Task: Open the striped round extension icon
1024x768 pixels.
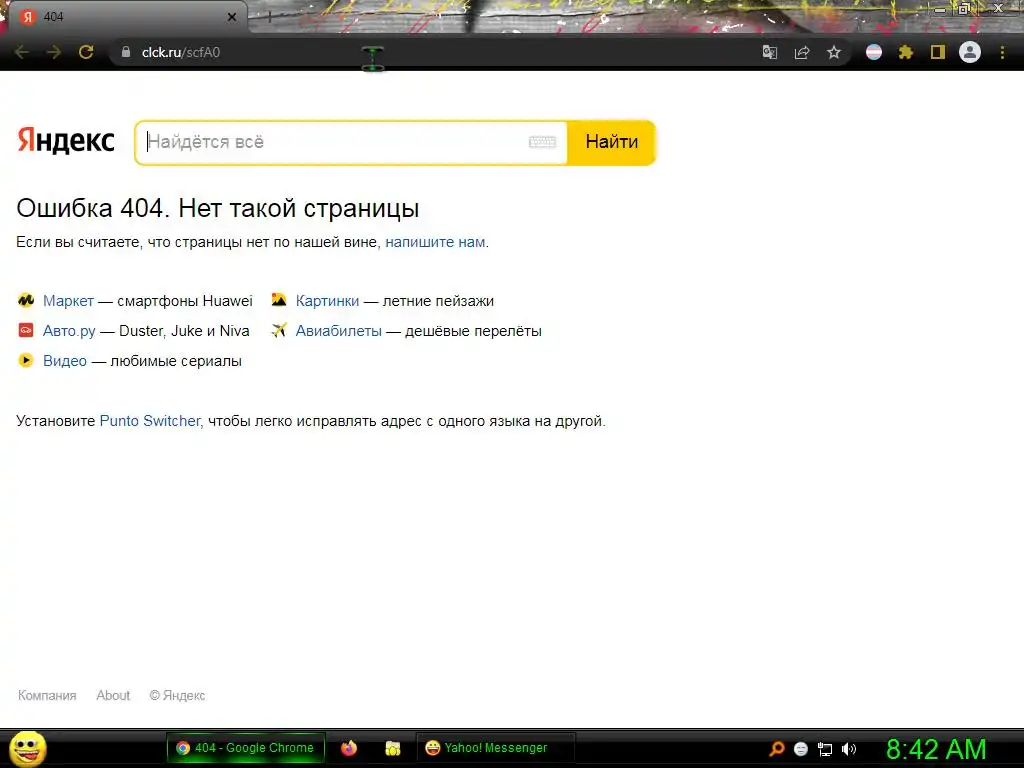Action: tap(874, 52)
